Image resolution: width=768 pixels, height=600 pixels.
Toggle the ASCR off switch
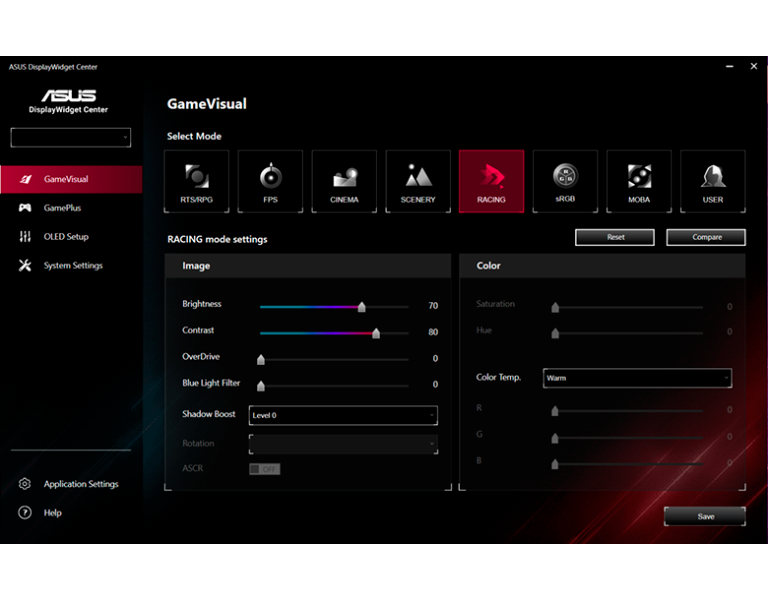coord(264,469)
